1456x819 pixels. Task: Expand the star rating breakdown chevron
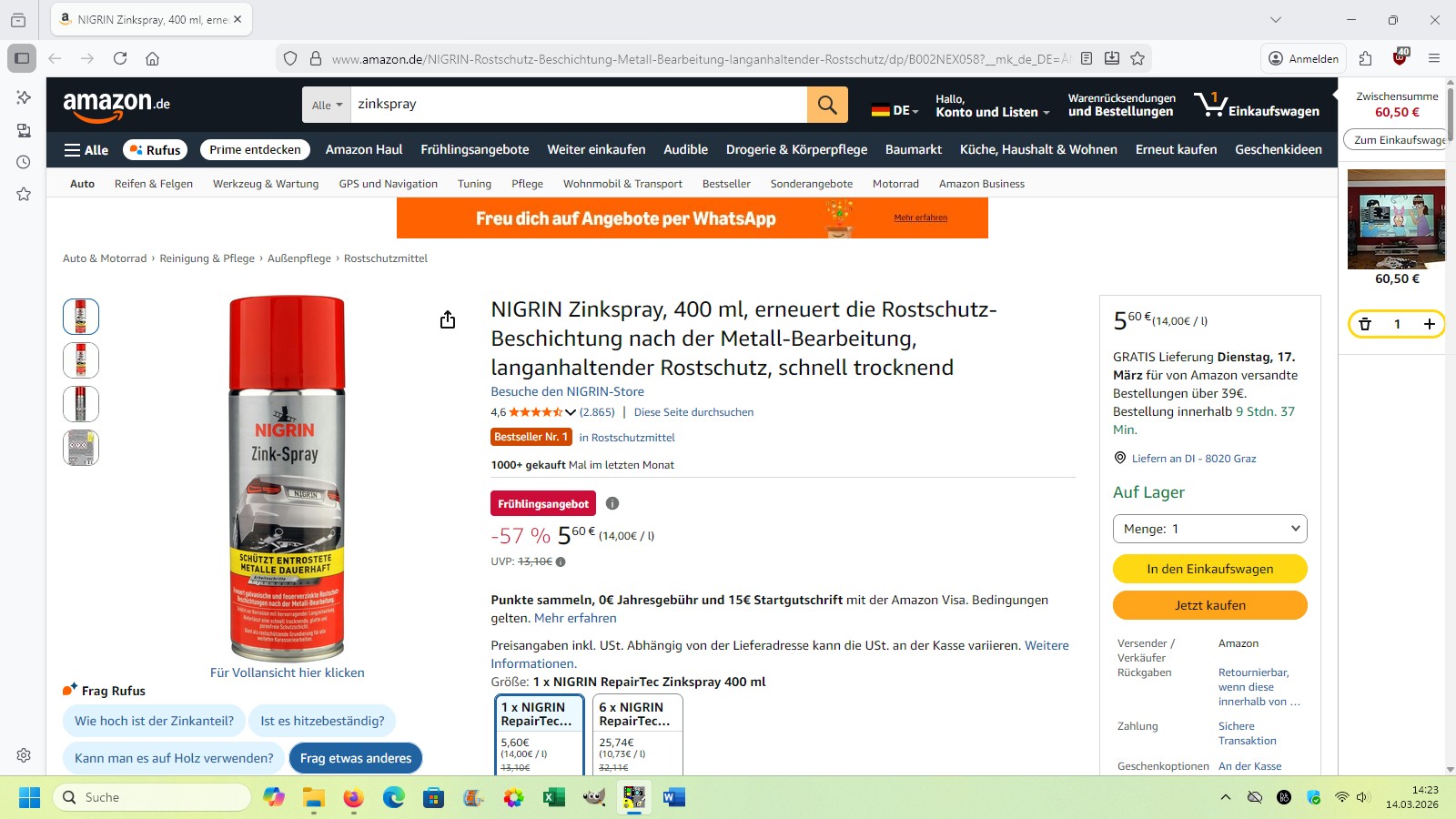(571, 412)
